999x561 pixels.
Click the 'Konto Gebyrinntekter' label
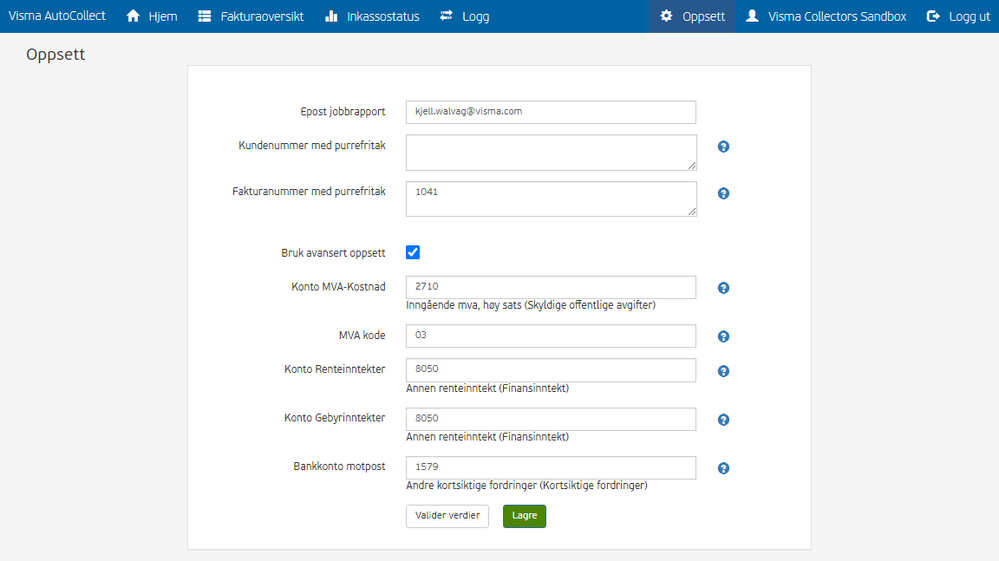tap(334, 418)
